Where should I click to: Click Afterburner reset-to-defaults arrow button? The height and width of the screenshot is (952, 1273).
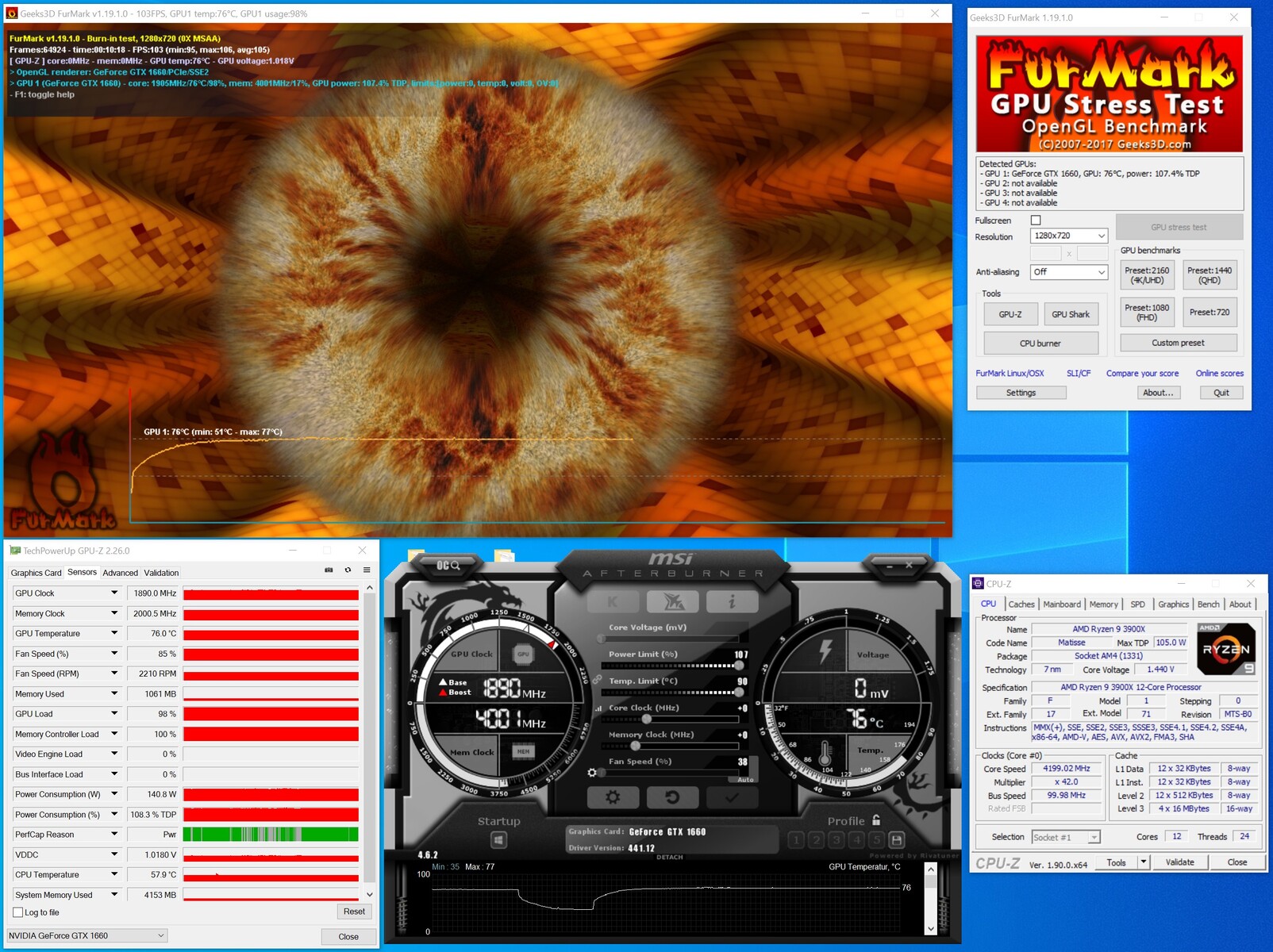pos(672,797)
